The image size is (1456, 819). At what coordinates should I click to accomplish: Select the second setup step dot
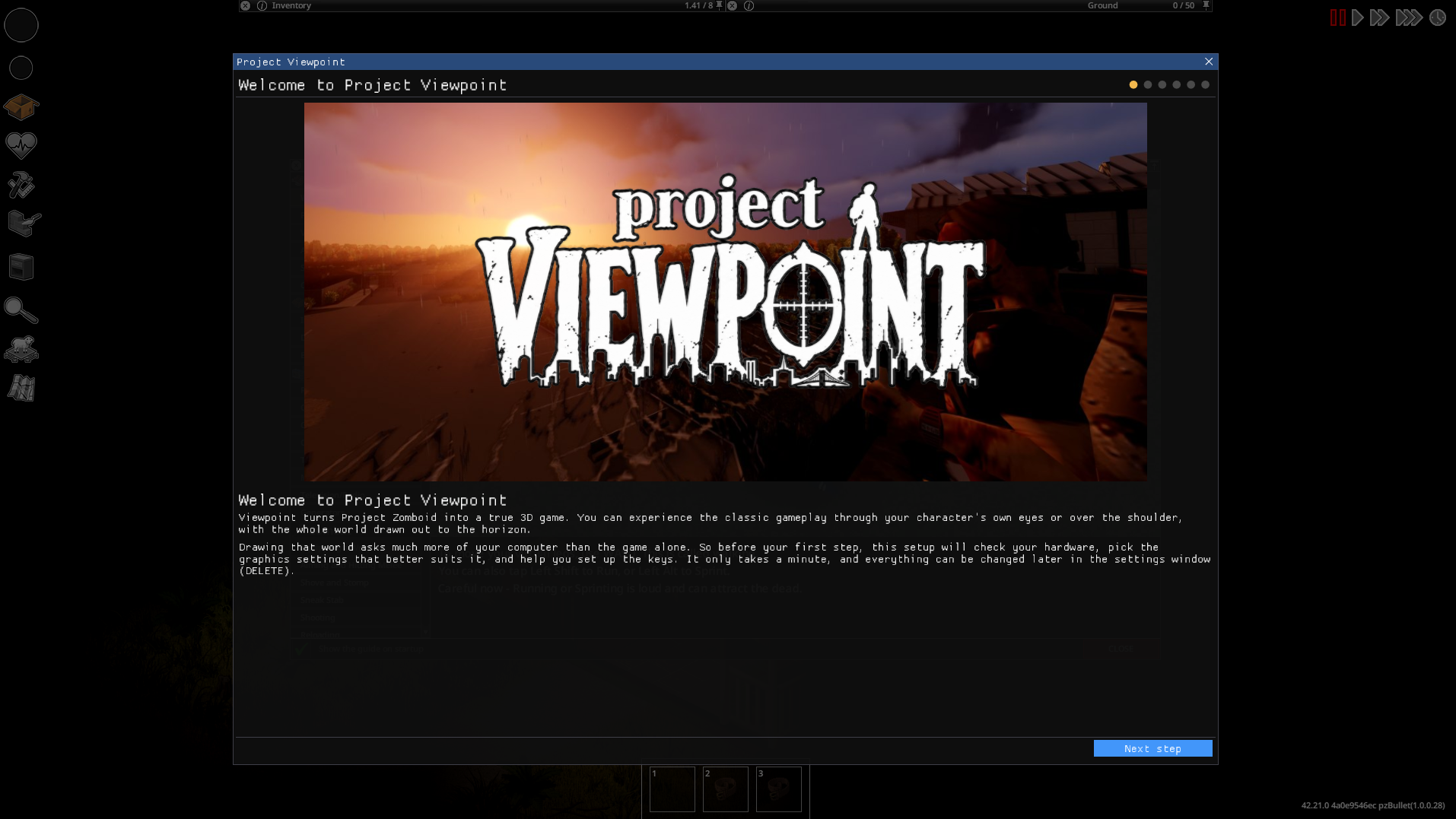[x=1148, y=84]
